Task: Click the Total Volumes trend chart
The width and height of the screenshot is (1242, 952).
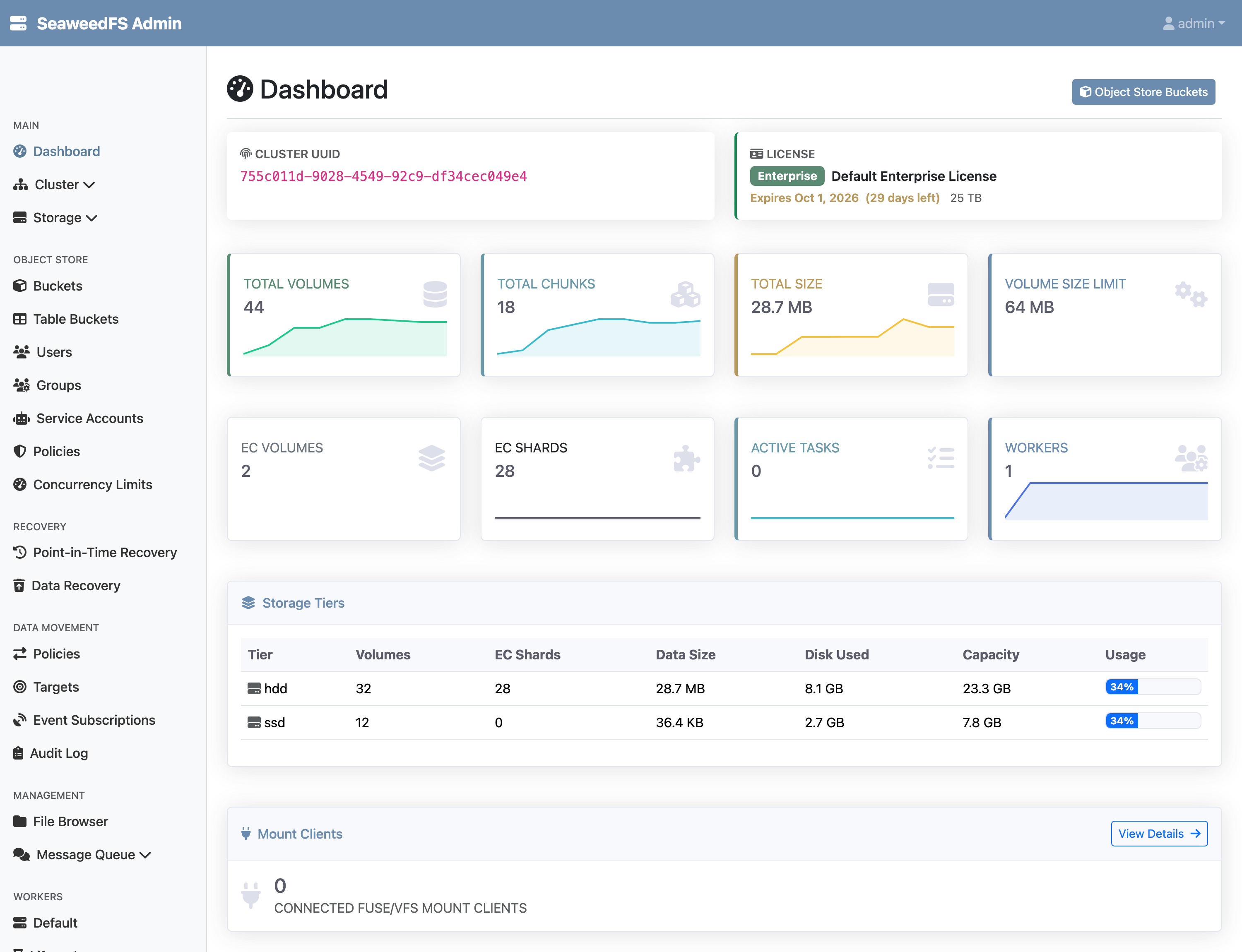Action: 345,337
